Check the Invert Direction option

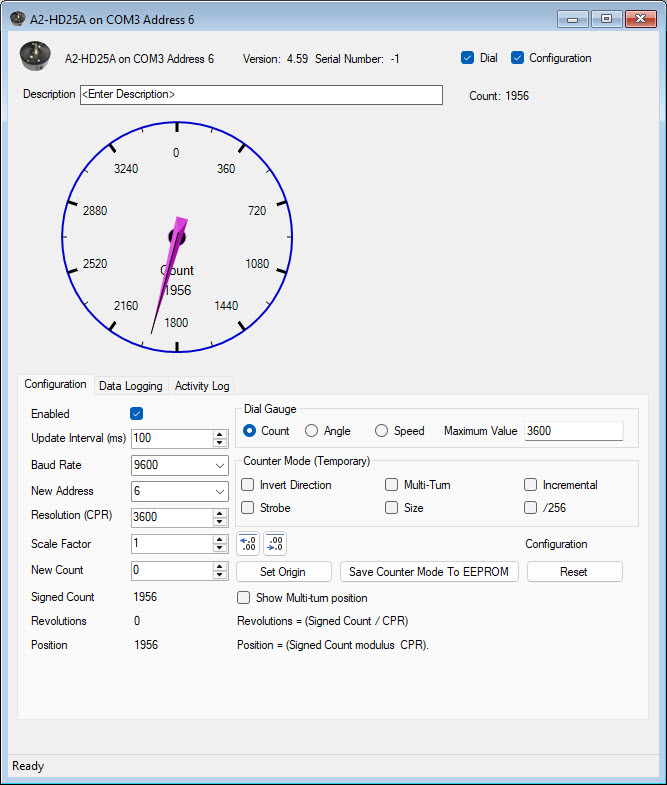pyautogui.click(x=248, y=485)
